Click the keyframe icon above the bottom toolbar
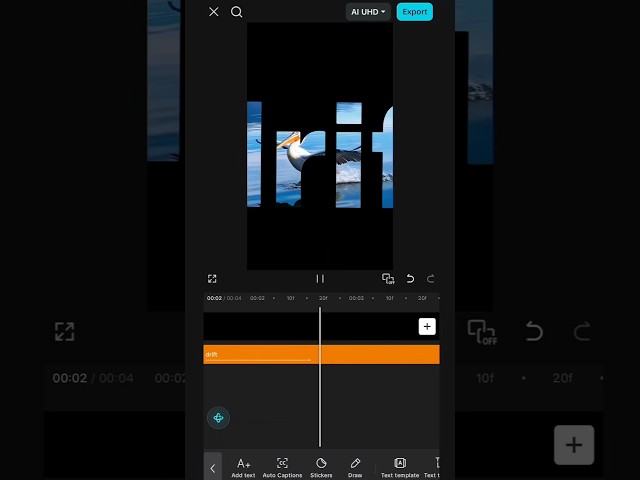Viewport: 640px width, 480px height. pyautogui.click(x=218, y=418)
